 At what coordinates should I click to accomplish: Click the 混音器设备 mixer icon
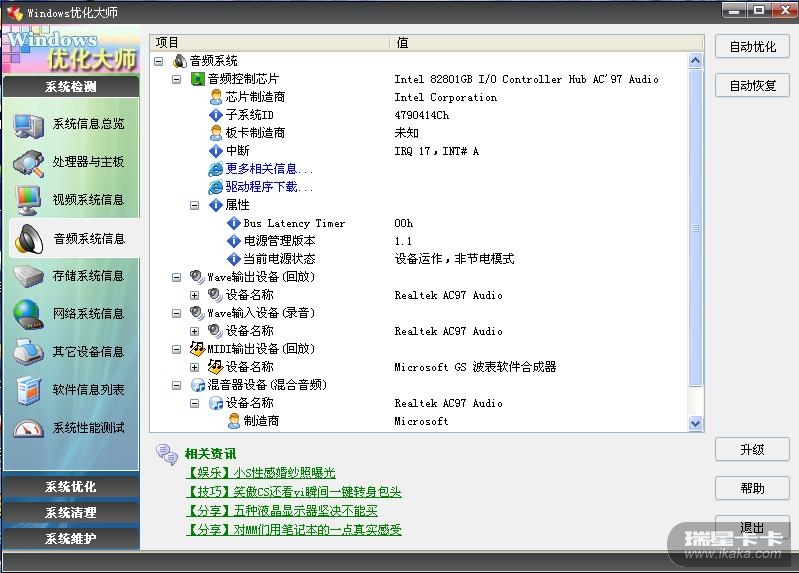tap(197, 385)
